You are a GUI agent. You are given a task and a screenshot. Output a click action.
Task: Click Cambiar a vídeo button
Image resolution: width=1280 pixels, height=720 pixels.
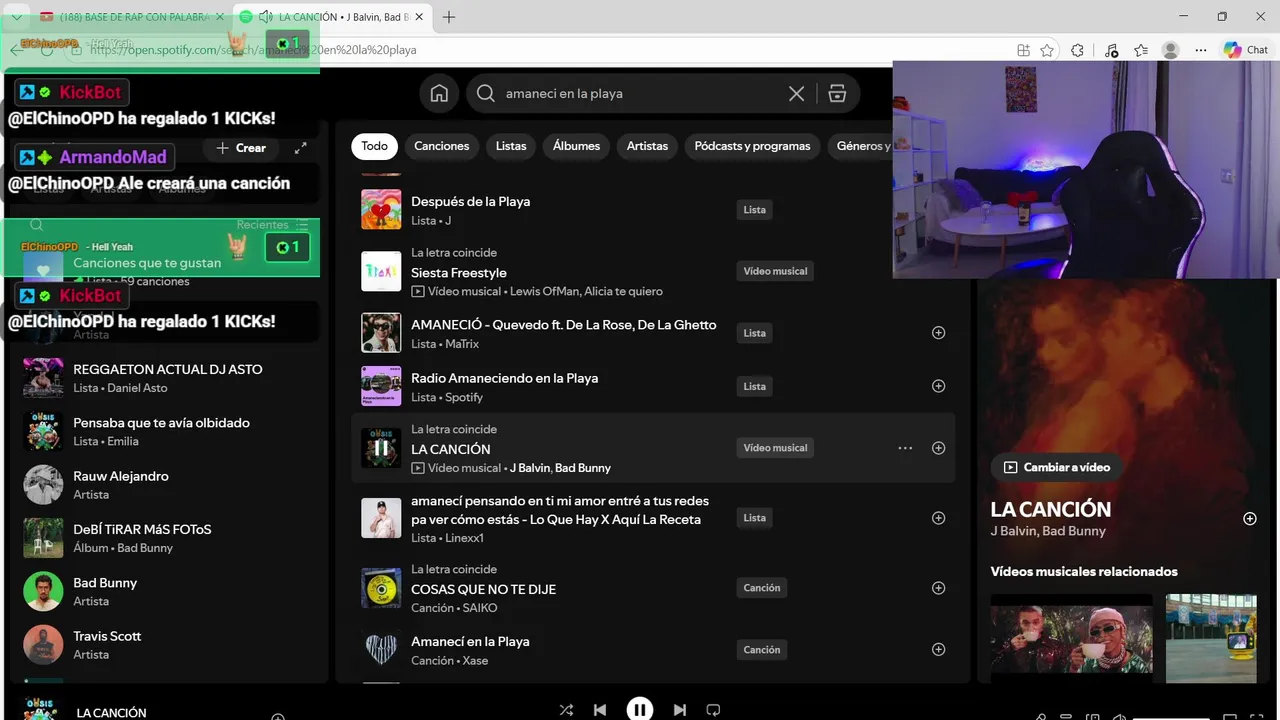pyautogui.click(x=1057, y=467)
